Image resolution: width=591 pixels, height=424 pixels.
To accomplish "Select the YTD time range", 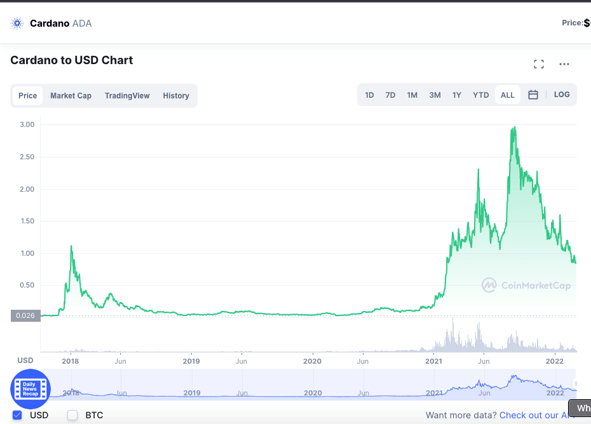I will (x=481, y=95).
